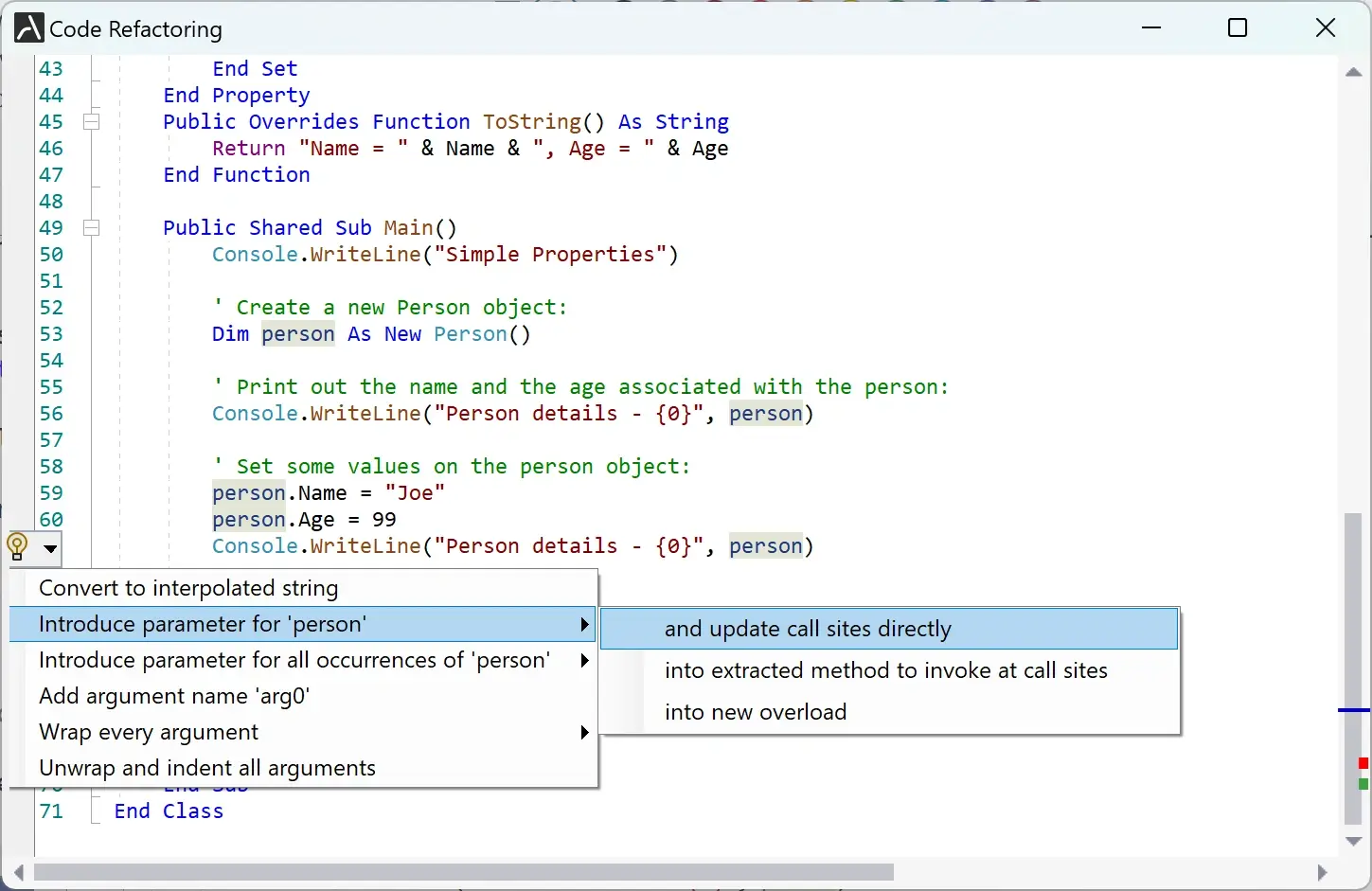Choose 'into new overload' refactoring option
1372x891 pixels.
[x=755, y=711]
